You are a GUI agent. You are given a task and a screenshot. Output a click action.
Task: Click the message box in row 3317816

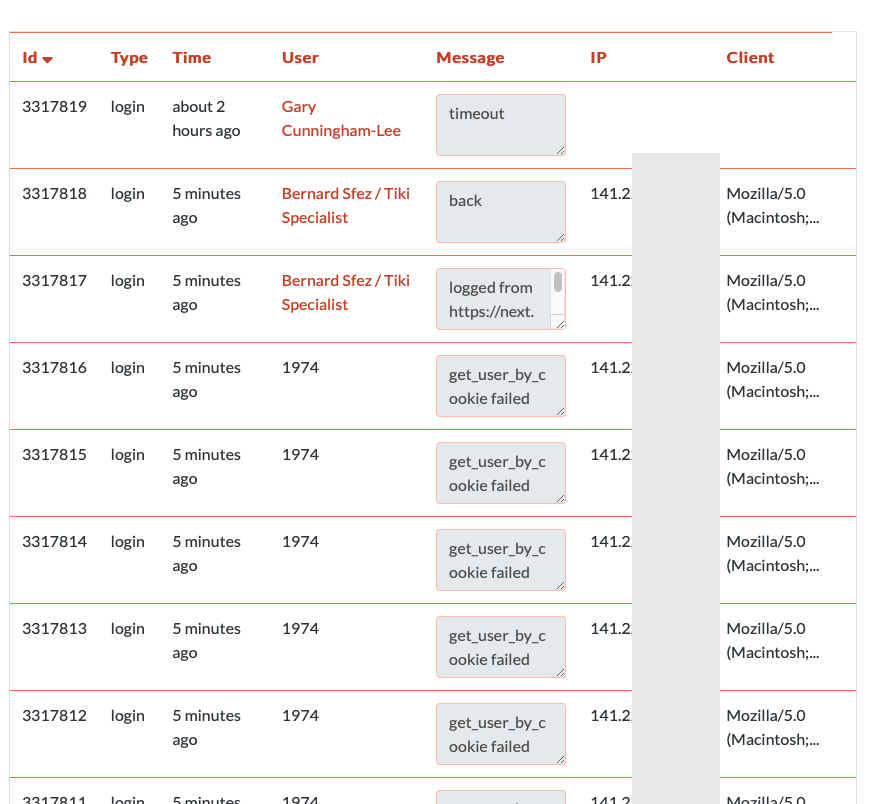point(501,386)
